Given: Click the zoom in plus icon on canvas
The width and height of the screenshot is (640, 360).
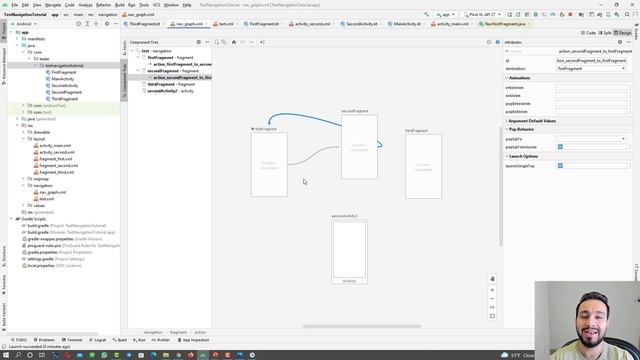Looking at the screenshot, I should click(x=492, y=290).
